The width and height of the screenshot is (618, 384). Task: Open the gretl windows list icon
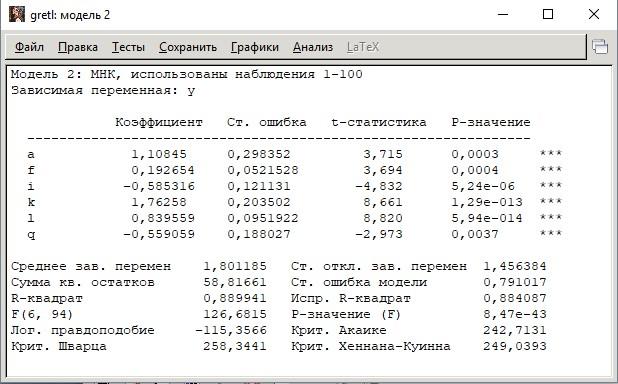tap(600, 47)
